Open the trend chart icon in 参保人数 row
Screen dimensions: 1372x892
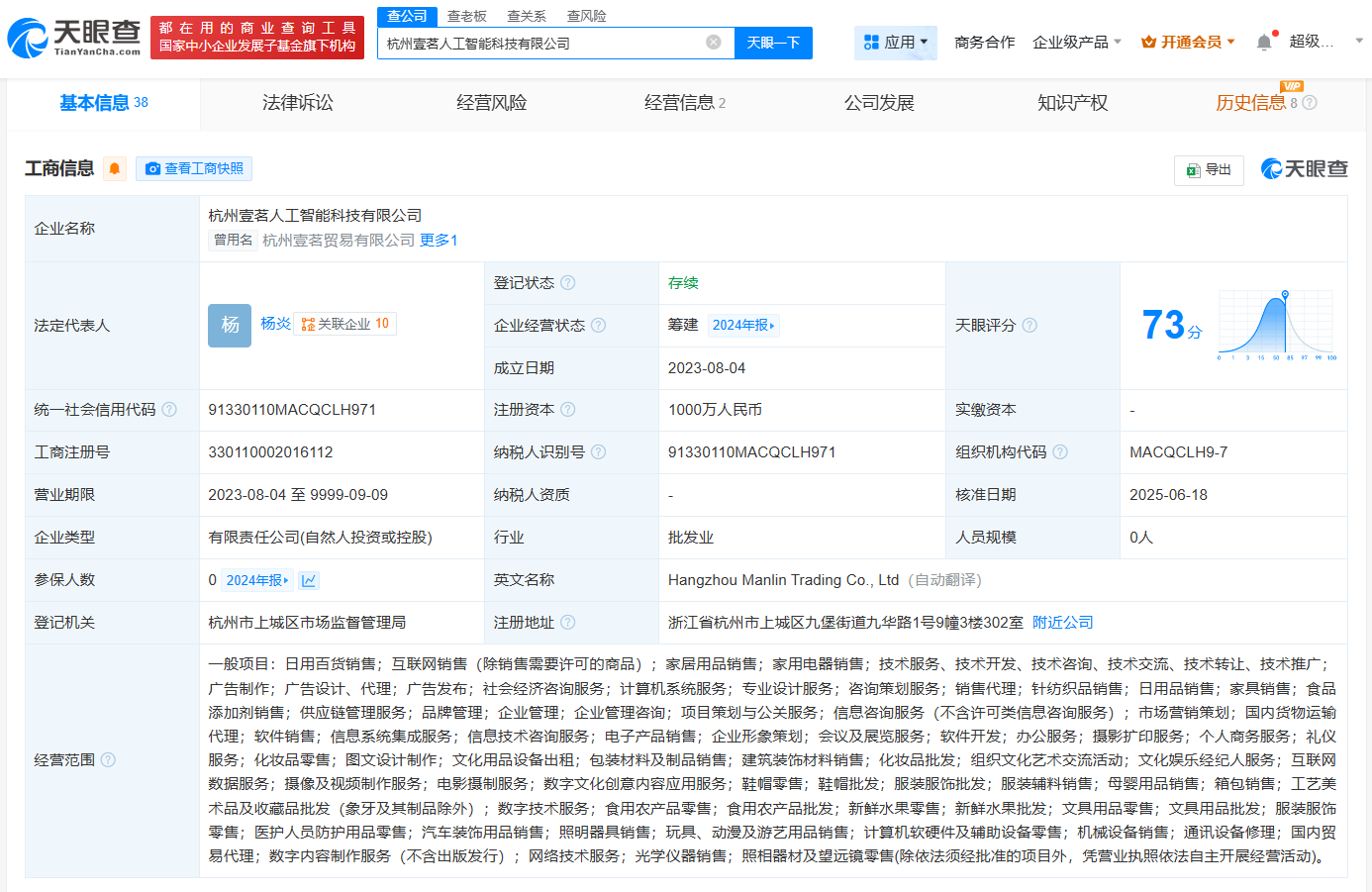tap(309, 580)
